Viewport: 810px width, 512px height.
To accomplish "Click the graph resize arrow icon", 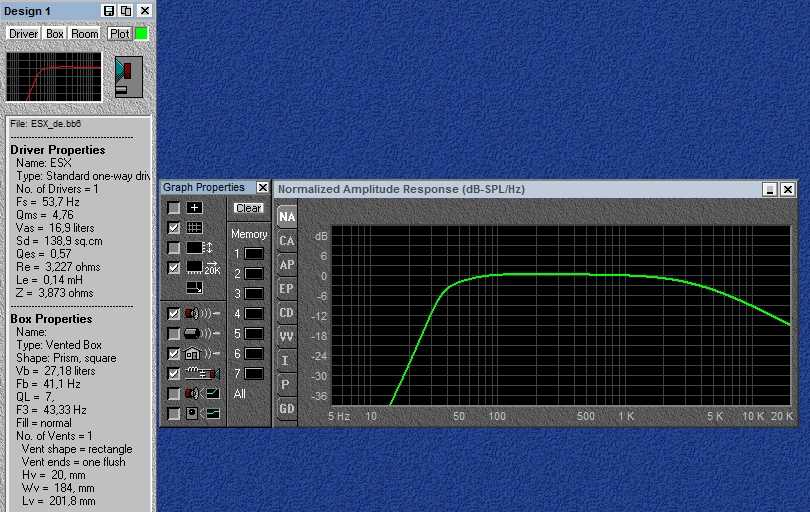I will (x=195, y=288).
